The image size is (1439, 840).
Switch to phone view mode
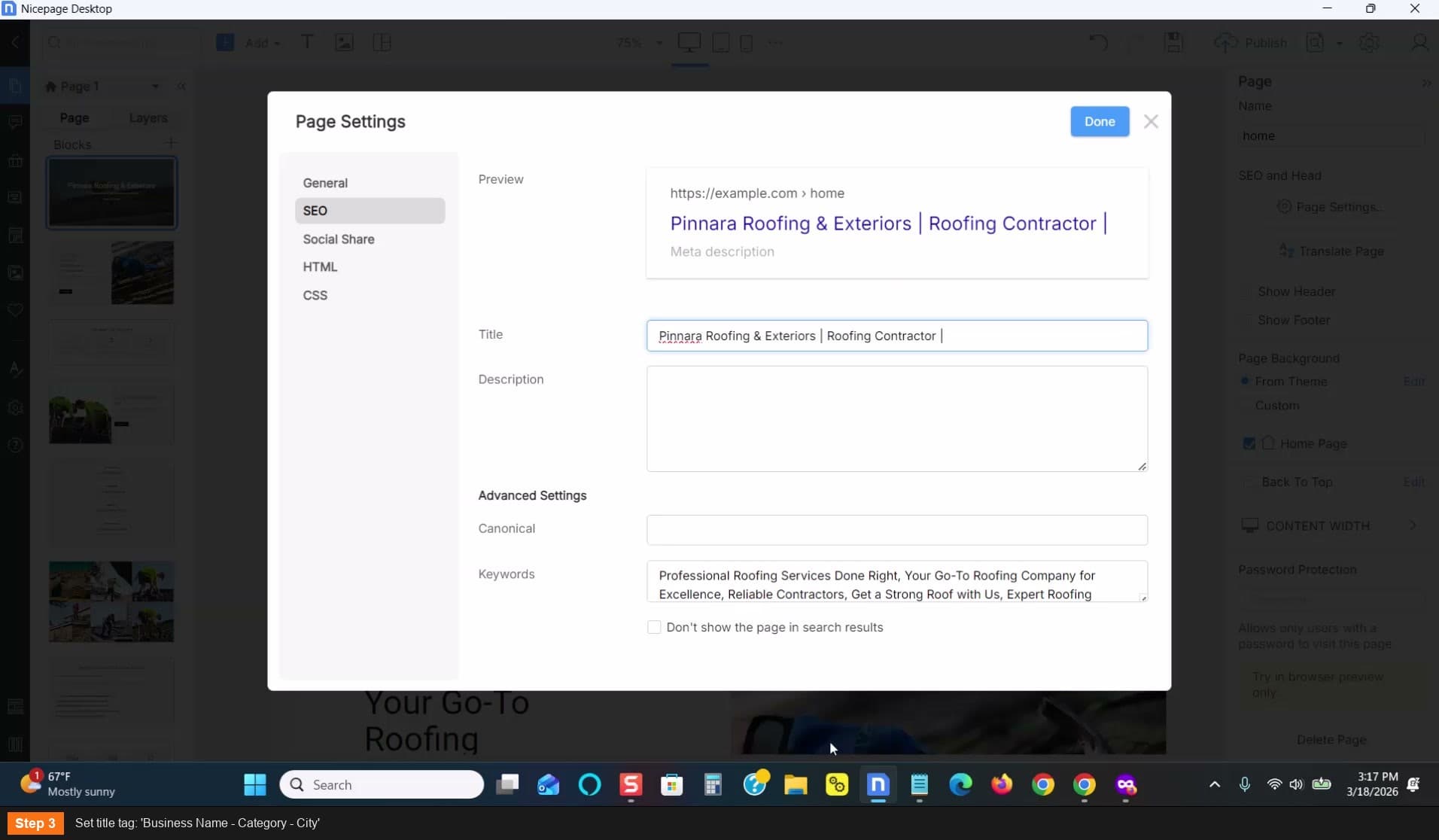747,43
